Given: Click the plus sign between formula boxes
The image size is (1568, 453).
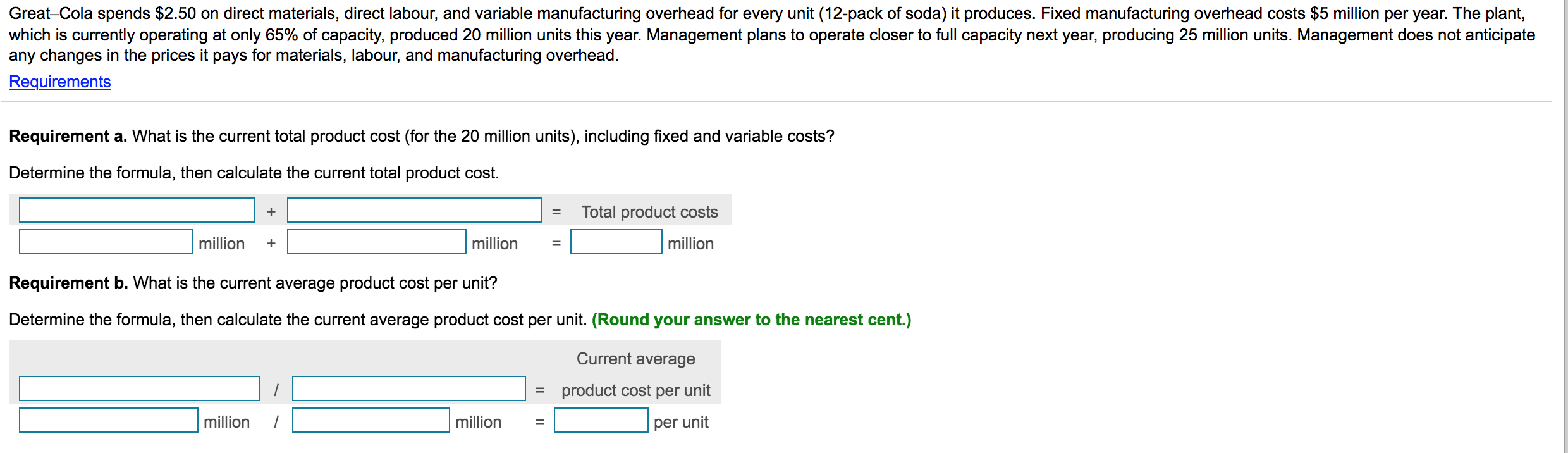Looking at the screenshot, I should [271, 211].
